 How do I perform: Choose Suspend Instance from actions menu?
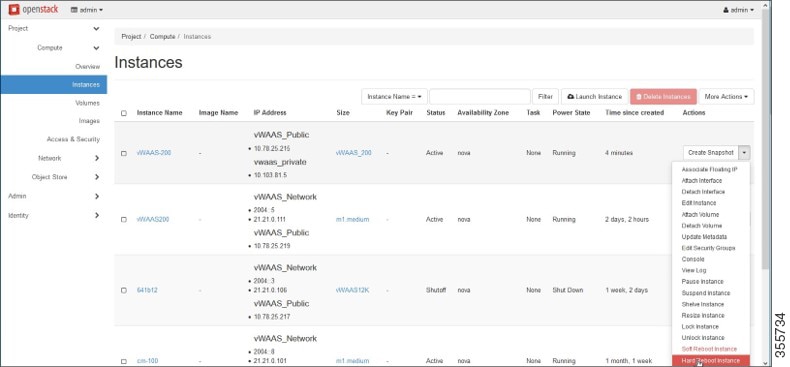coord(705,293)
